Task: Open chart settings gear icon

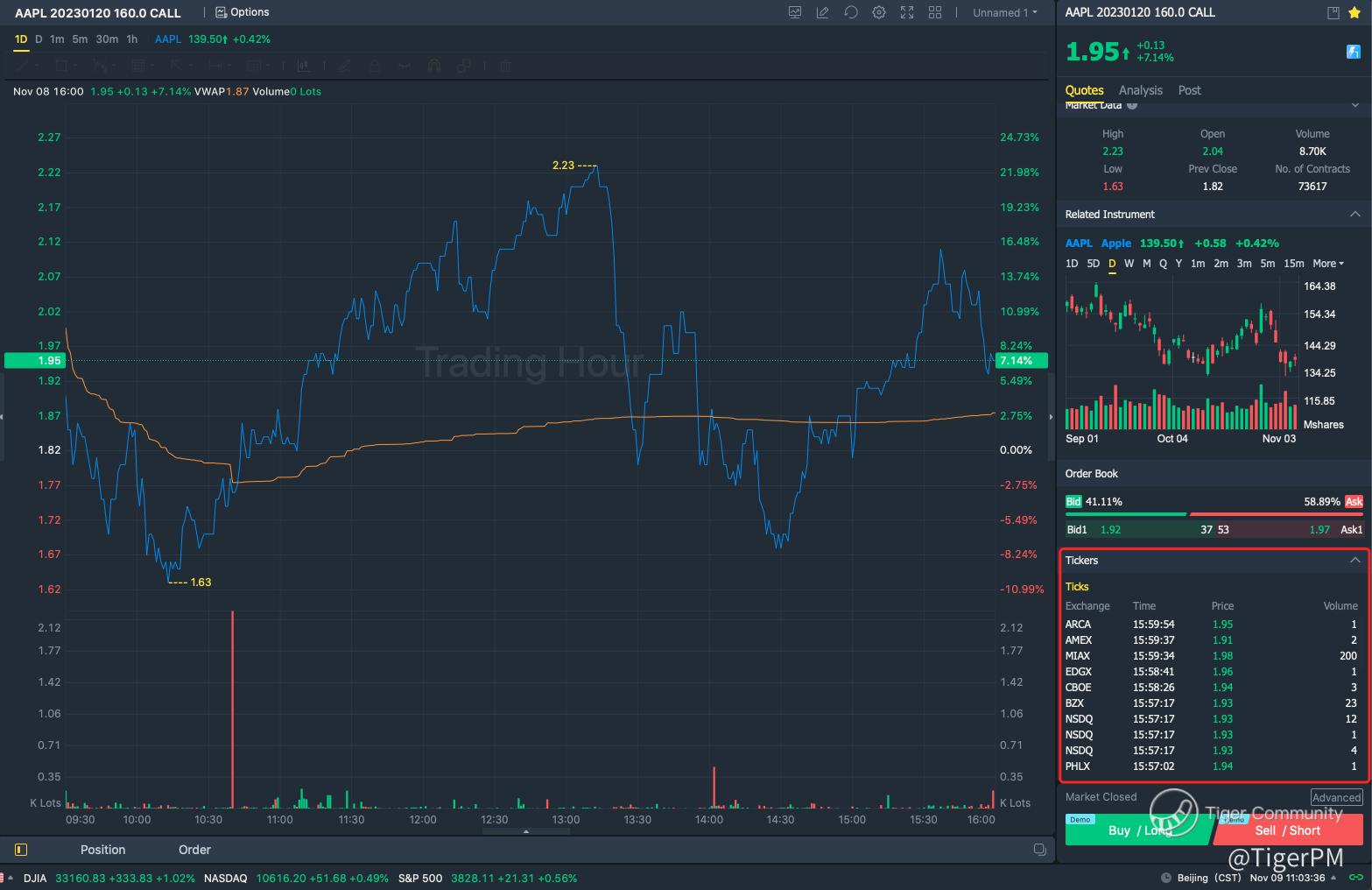Action: 879,12
